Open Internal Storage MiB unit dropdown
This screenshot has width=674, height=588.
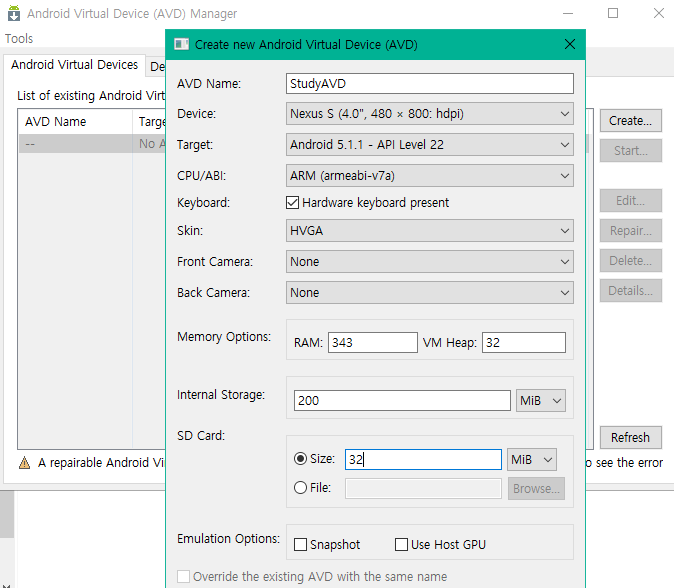(x=541, y=401)
